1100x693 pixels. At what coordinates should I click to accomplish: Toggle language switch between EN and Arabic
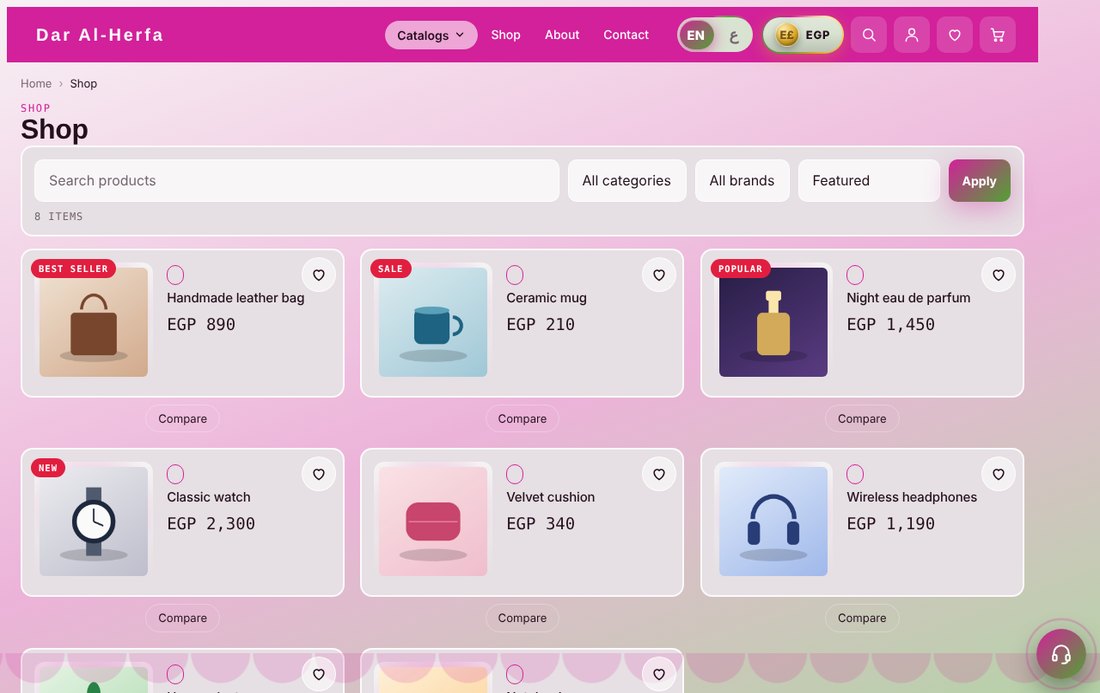[x=714, y=35]
